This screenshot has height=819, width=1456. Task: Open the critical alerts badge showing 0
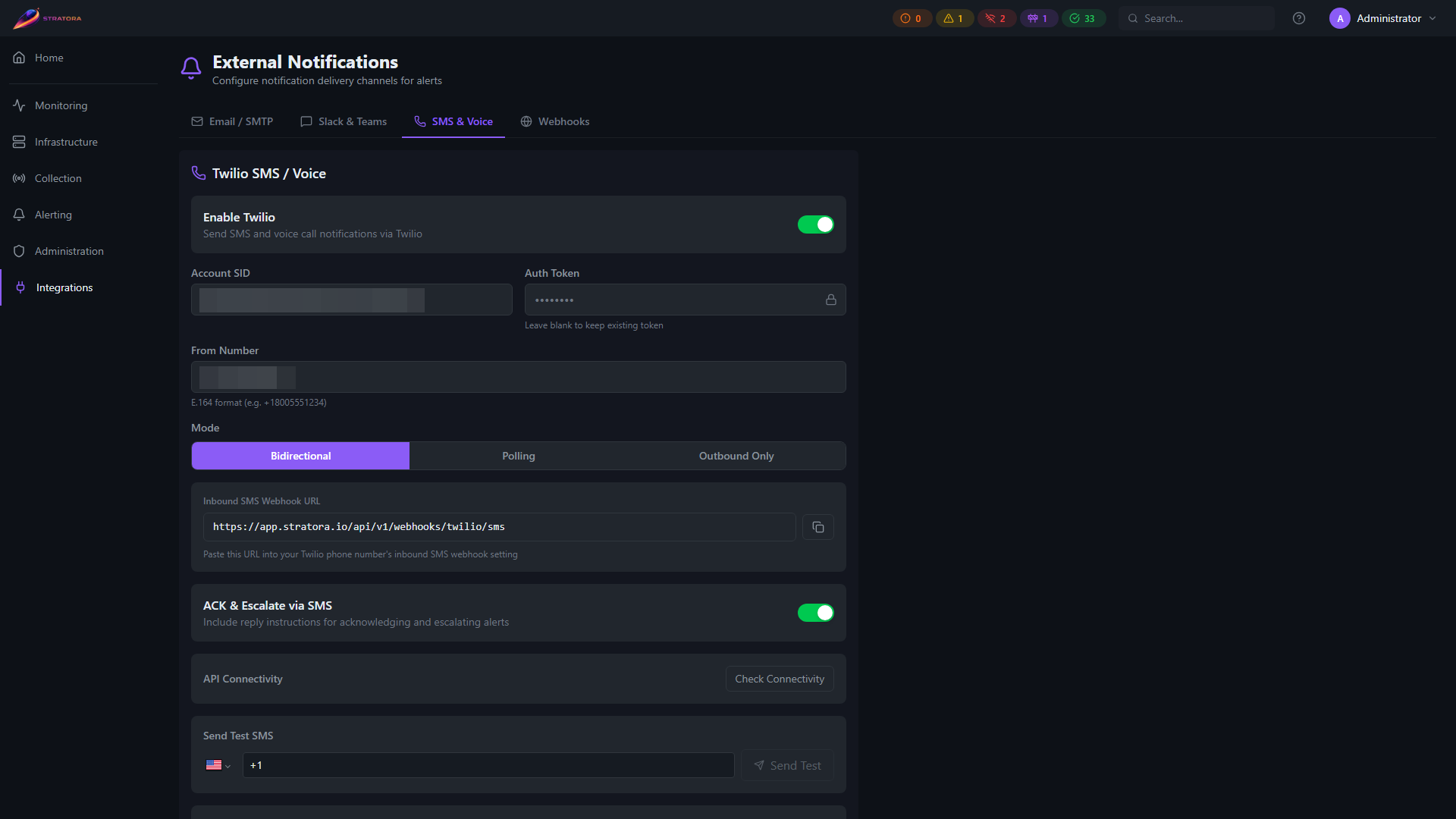pos(912,18)
